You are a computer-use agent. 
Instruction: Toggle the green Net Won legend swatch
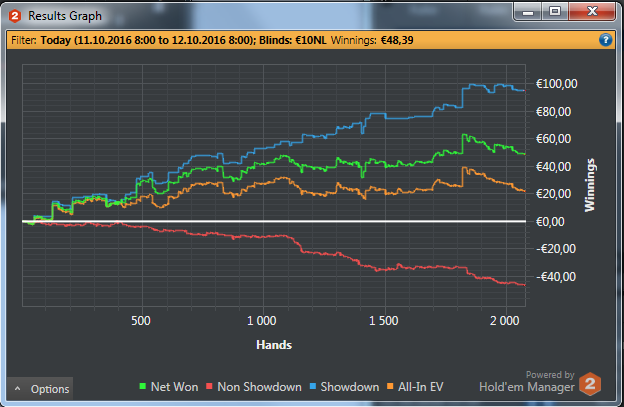point(143,386)
